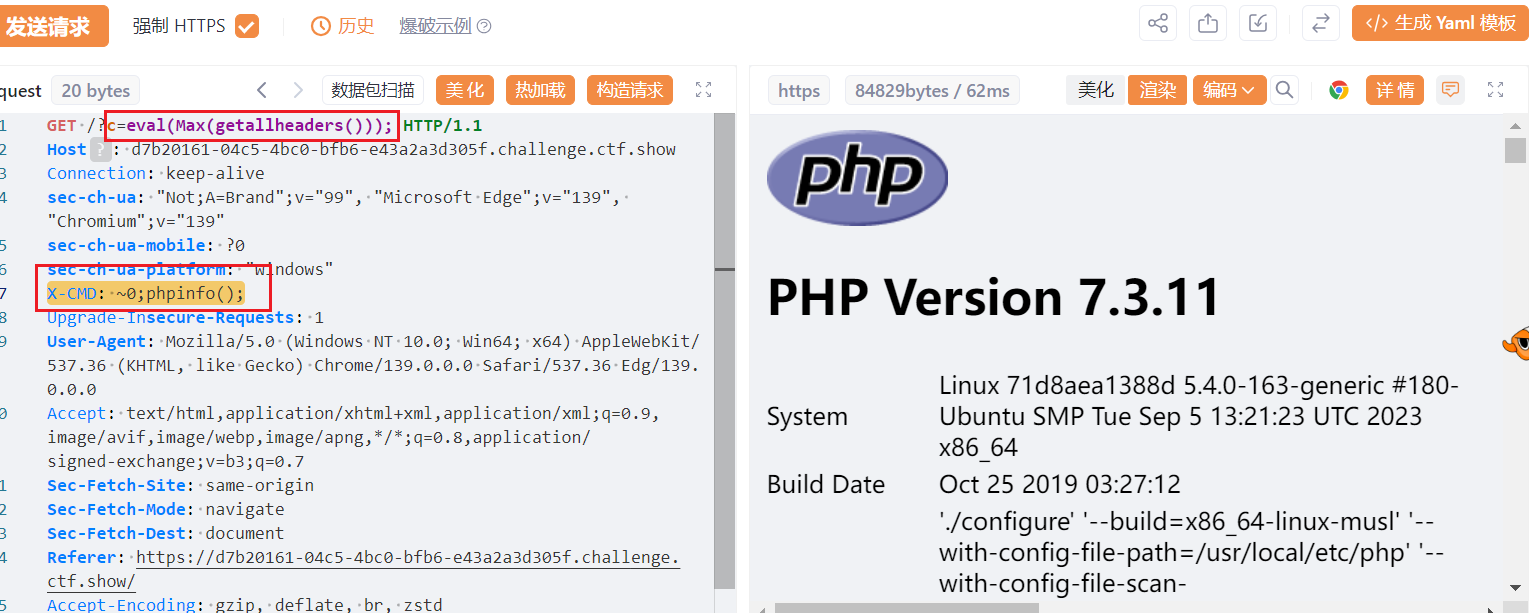
Task: Click the 20 bytes request size label
Action: [x=95, y=91]
